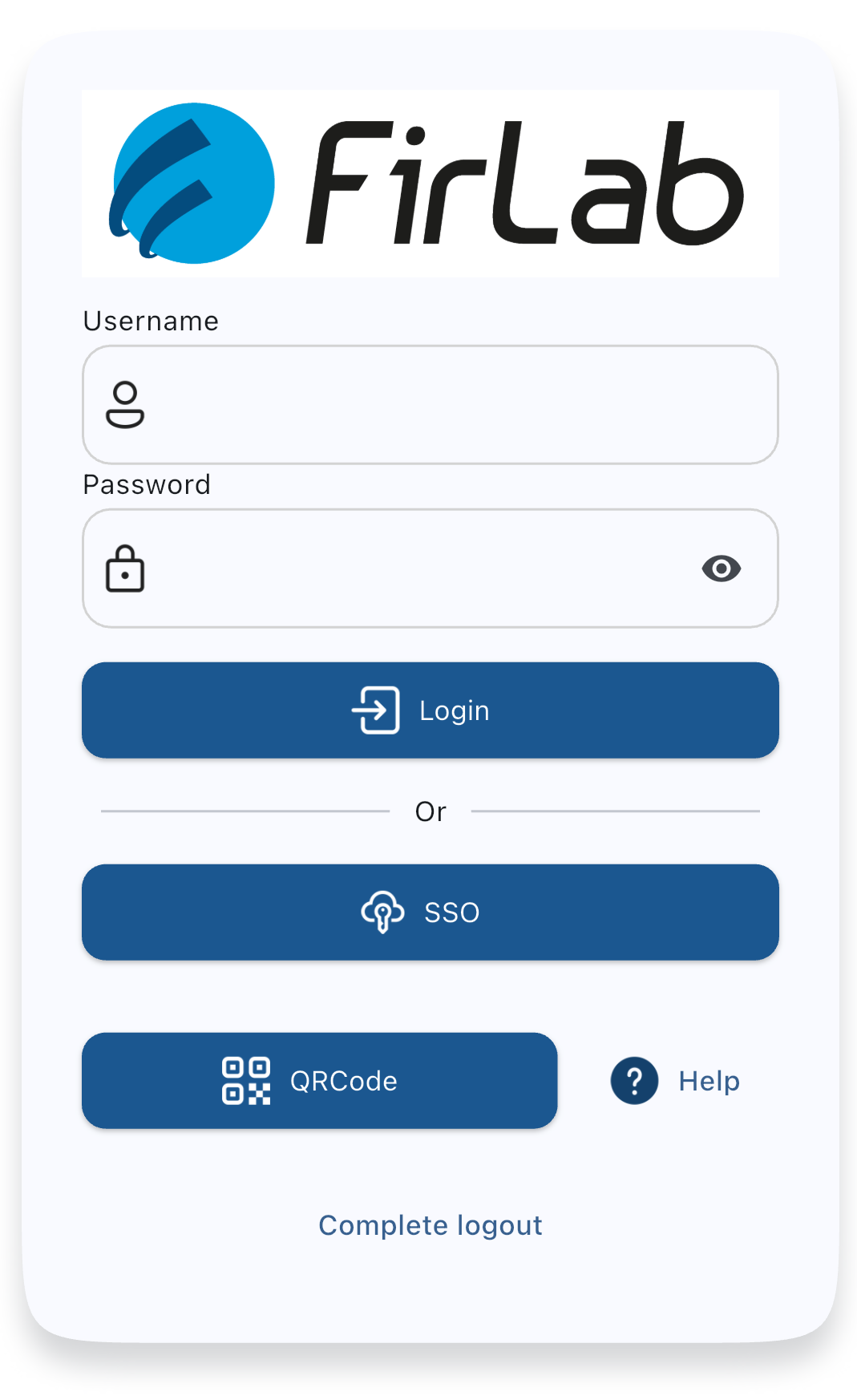Click the user icon in the Username field
The image size is (857, 1400).
[126, 404]
